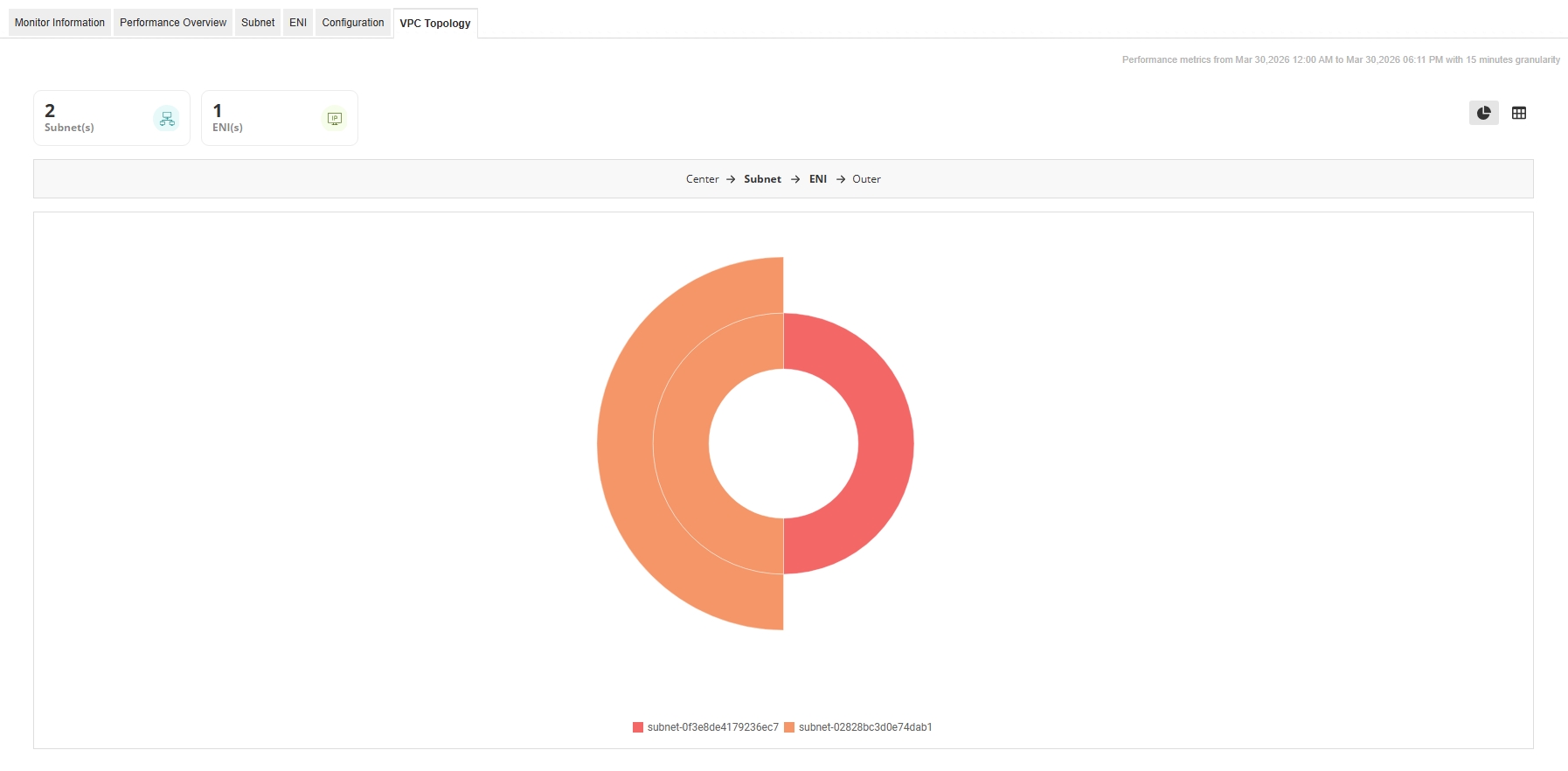
Task: Select the red subnet slice in chart
Action: click(x=885, y=443)
